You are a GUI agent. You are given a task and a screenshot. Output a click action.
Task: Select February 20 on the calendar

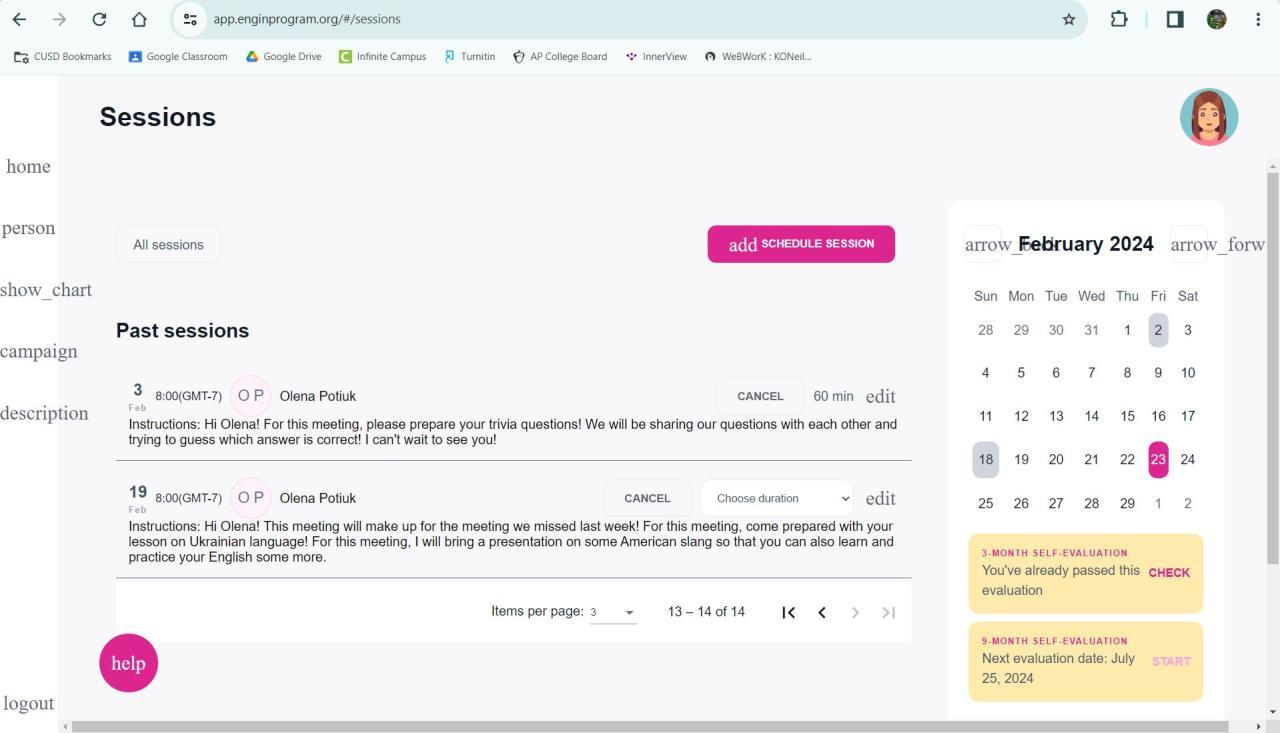click(x=1056, y=460)
